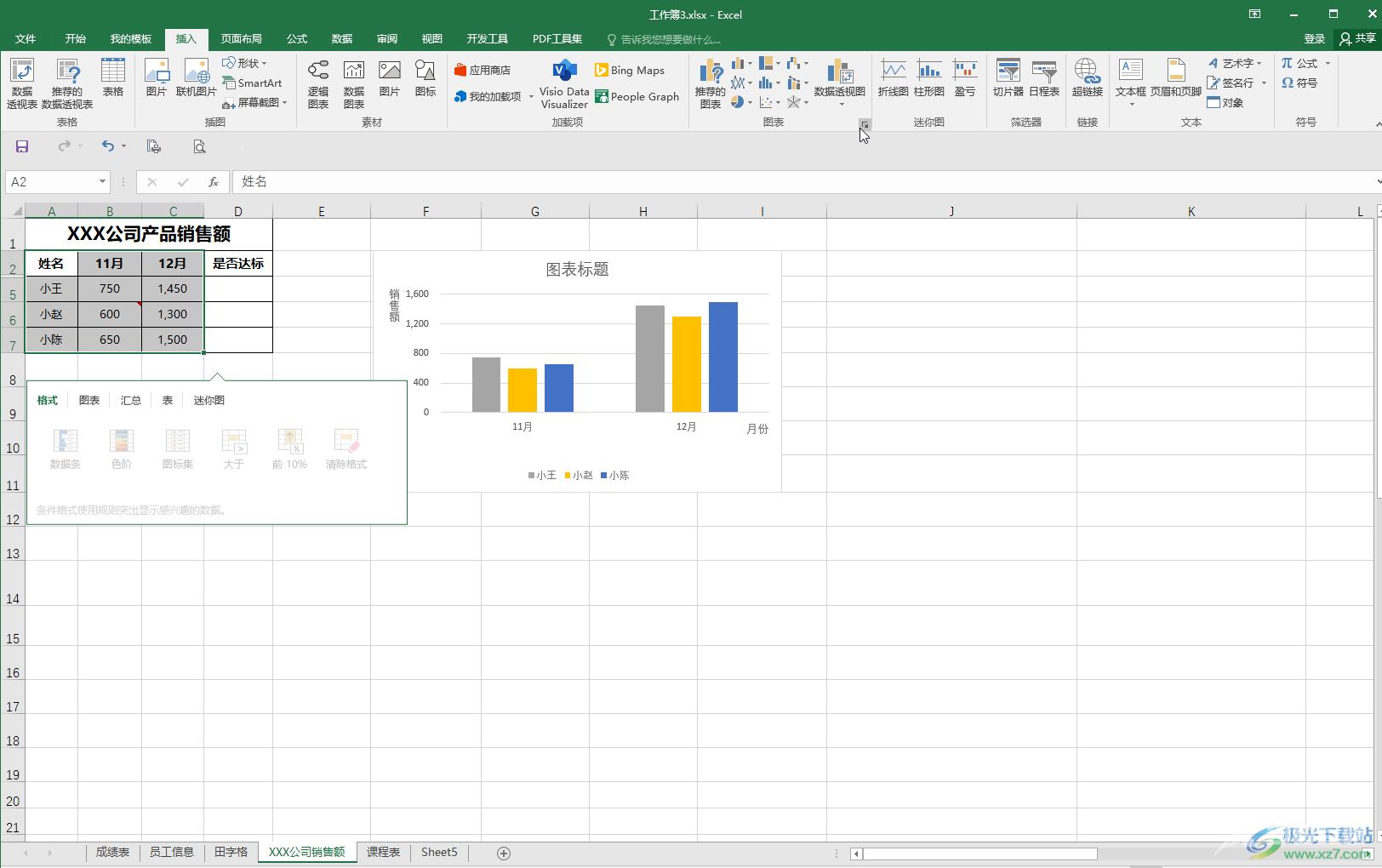Select column header J
The image size is (1382, 868).
tap(951, 211)
